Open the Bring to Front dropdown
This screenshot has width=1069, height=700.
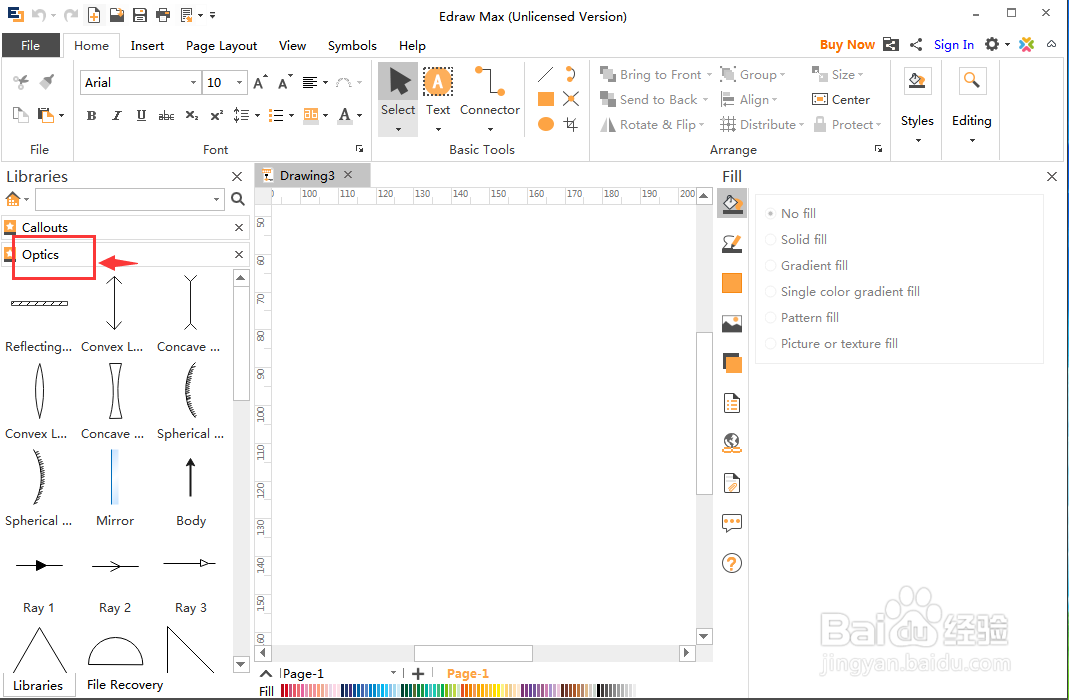(x=710, y=74)
